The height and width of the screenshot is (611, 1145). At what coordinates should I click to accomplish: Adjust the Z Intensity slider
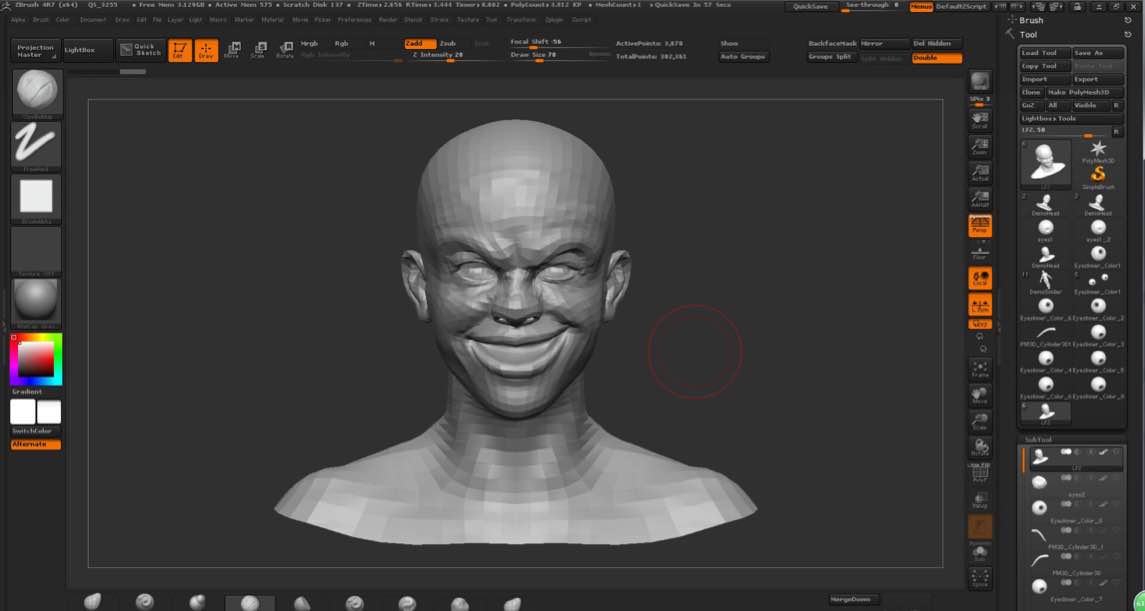pyautogui.click(x=437, y=56)
